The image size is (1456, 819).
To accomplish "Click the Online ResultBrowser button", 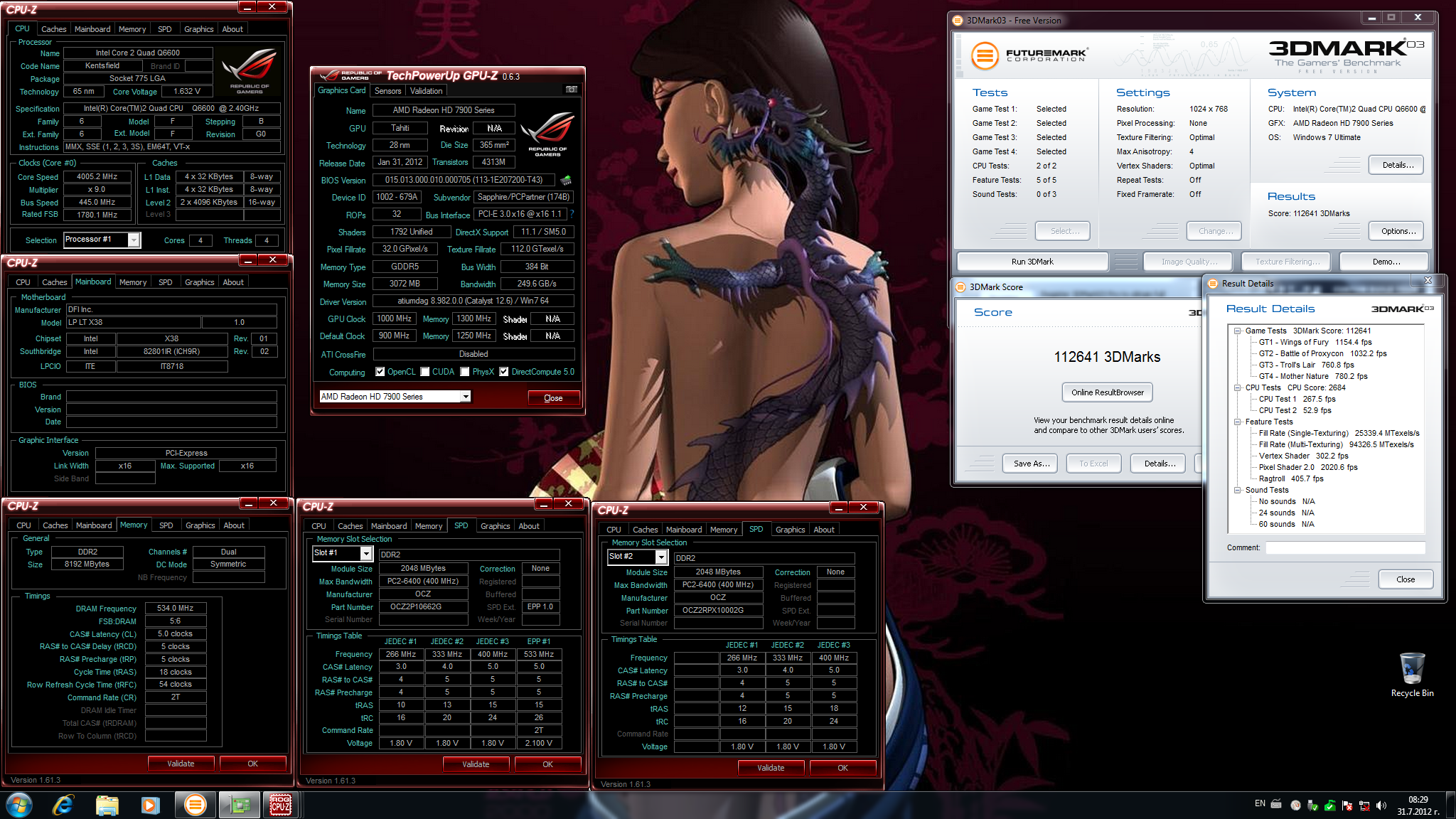I will click(x=1108, y=392).
